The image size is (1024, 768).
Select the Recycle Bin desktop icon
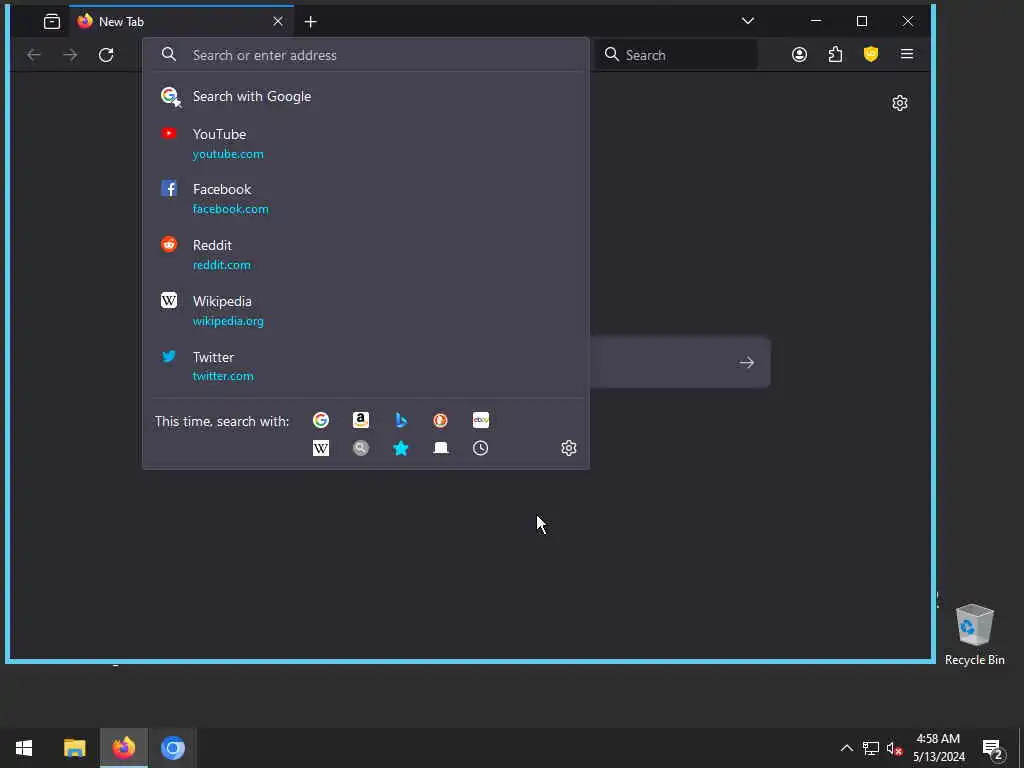coord(974,635)
